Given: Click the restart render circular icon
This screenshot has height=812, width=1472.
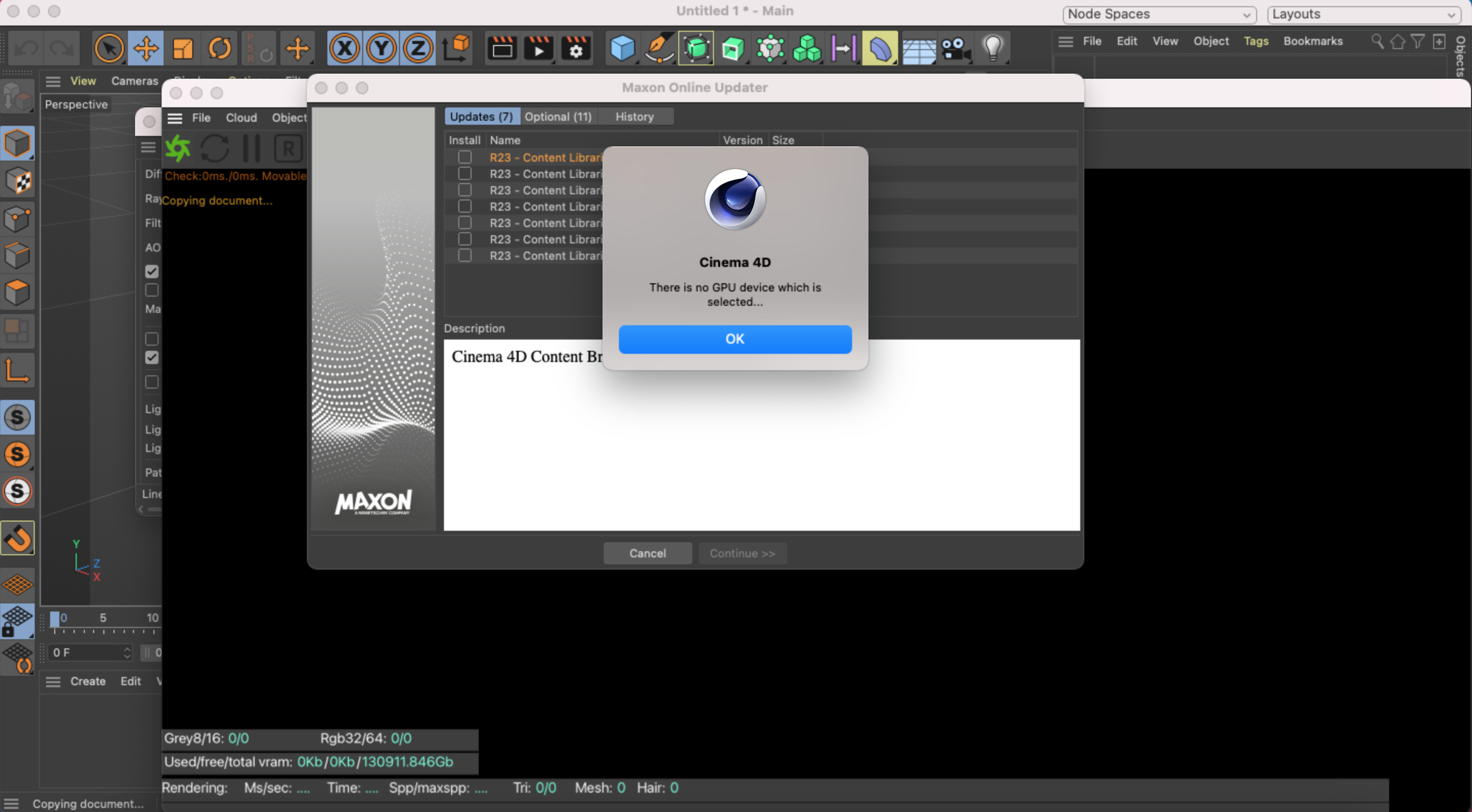Looking at the screenshot, I should (x=215, y=149).
